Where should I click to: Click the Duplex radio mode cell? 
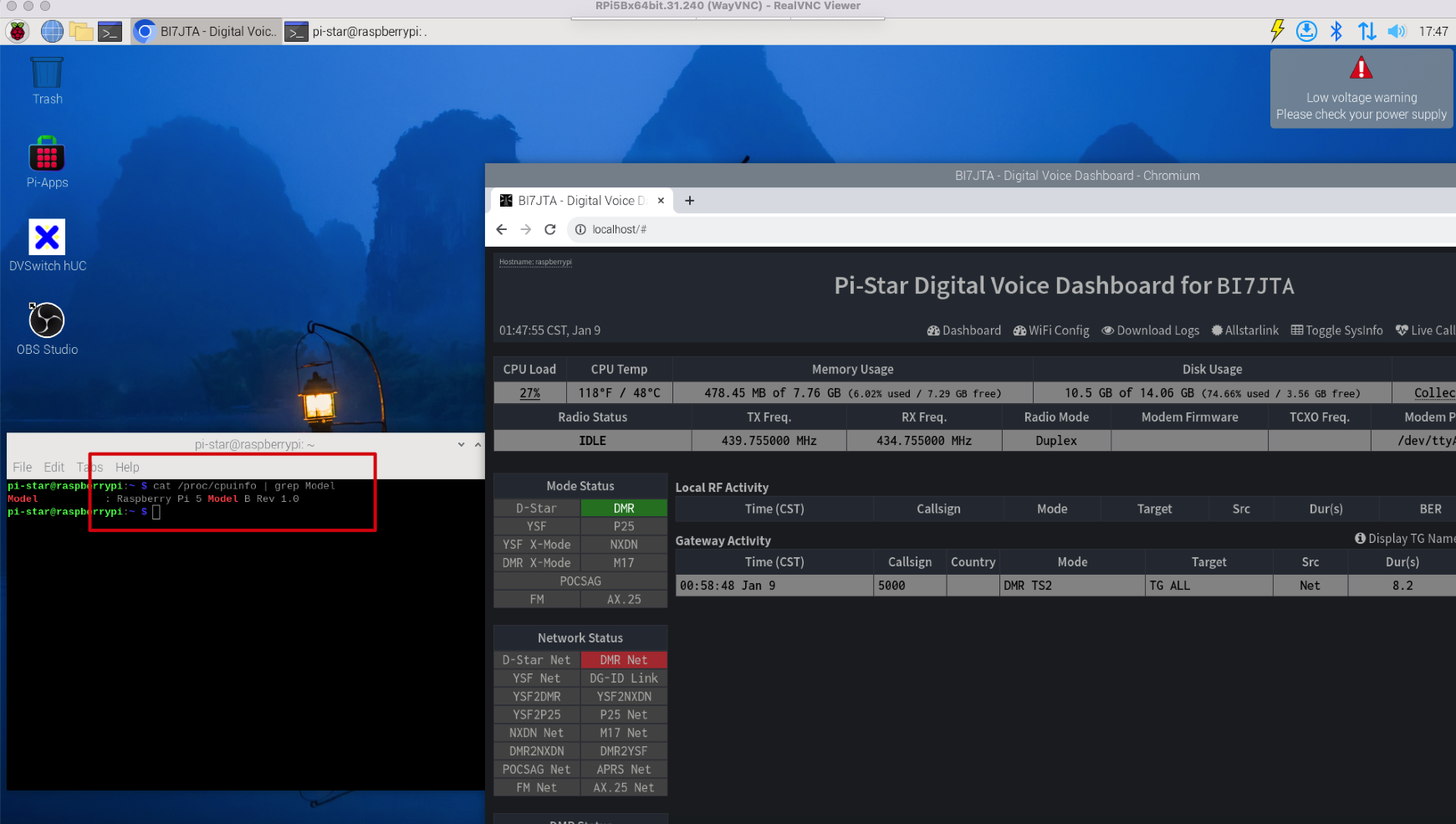1056,441
